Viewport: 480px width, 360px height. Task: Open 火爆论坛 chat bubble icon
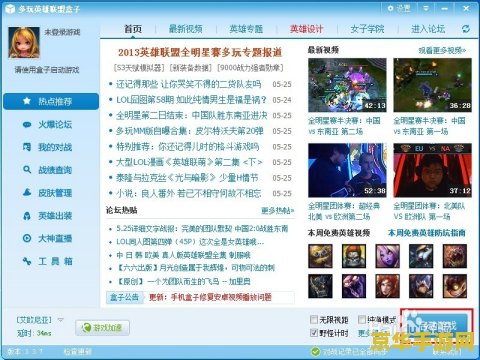[27, 125]
